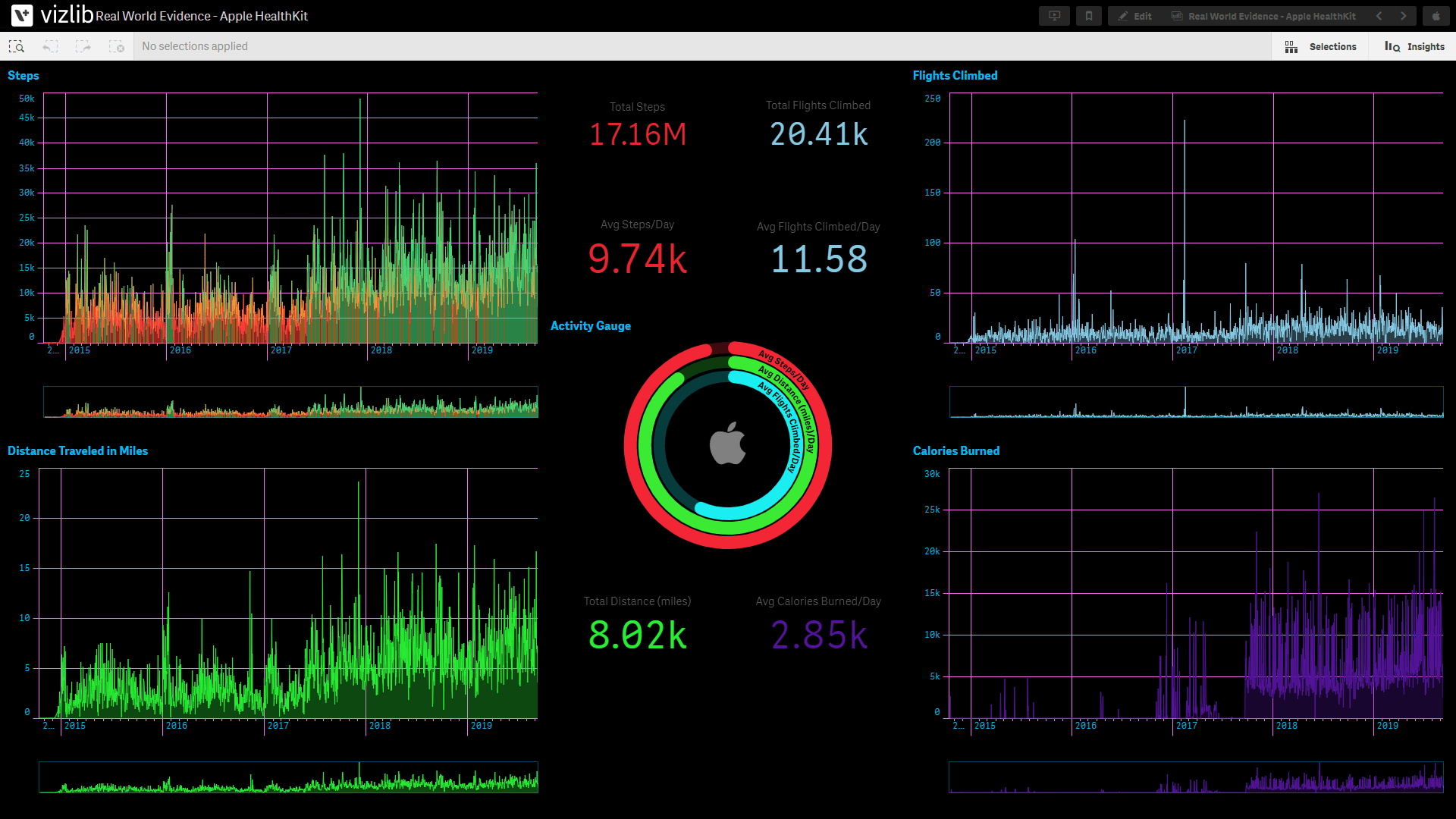The width and height of the screenshot is (1456, 819).
Task: Click the Avg Steps/Day value 9.74k
Action: [638, 259]
